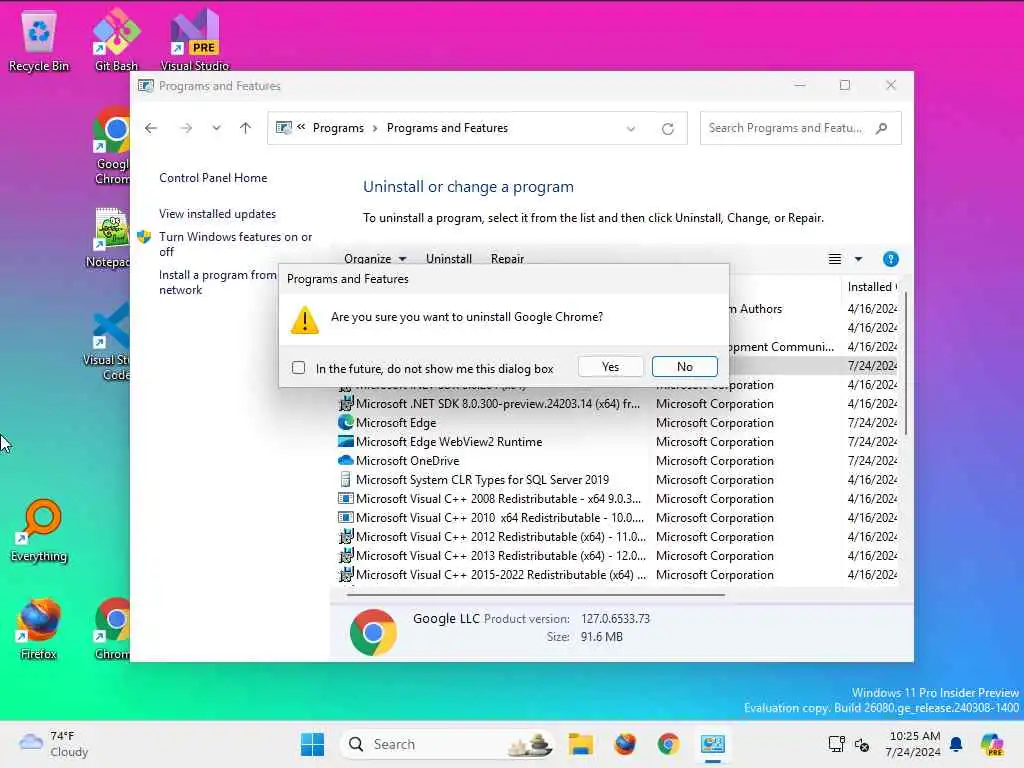Screen dimensions: 1024x768
Task: Open File Explorer from the taskbar
Action: pos(581,744)
